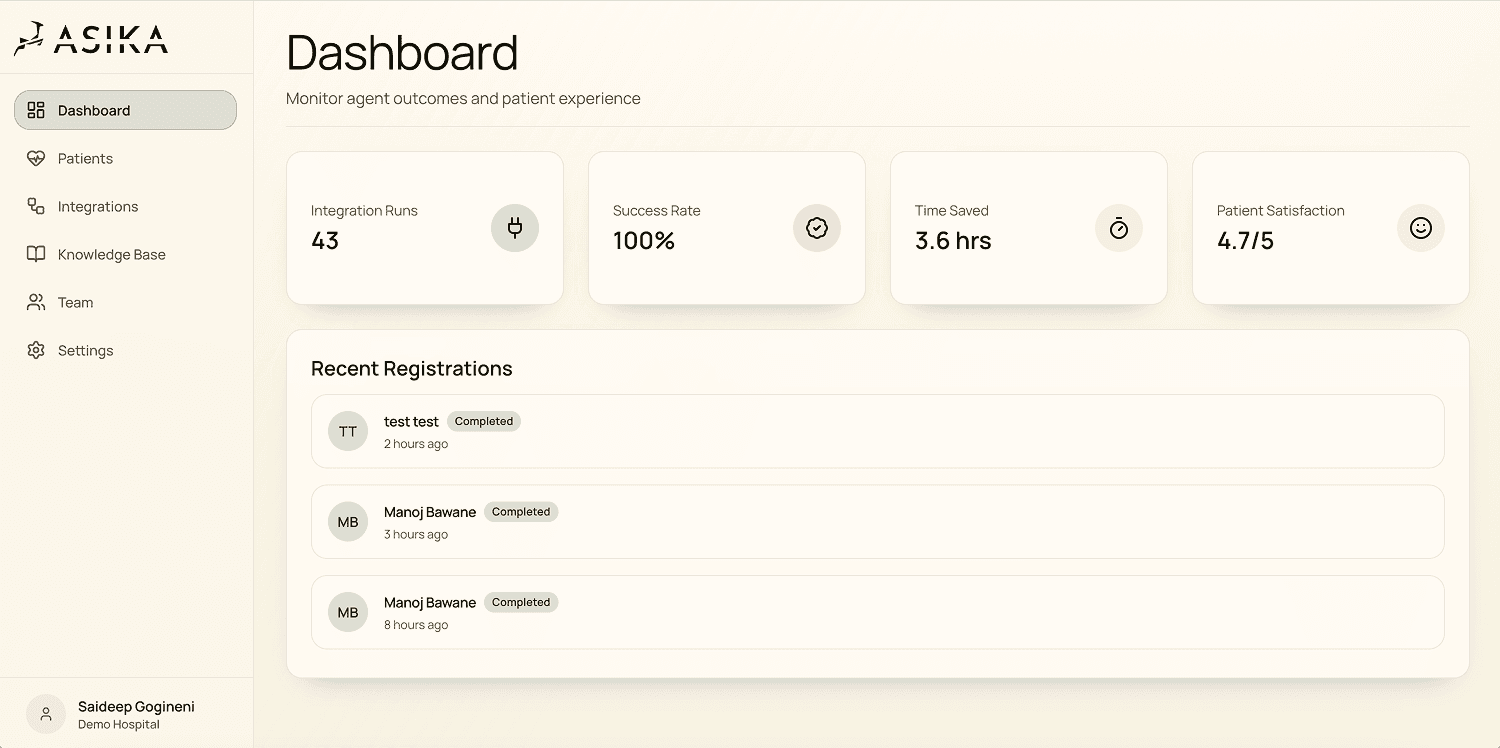Click the Patients heart-pulse icon
This screenshot has width=1500, height=748.
point(36,158)
